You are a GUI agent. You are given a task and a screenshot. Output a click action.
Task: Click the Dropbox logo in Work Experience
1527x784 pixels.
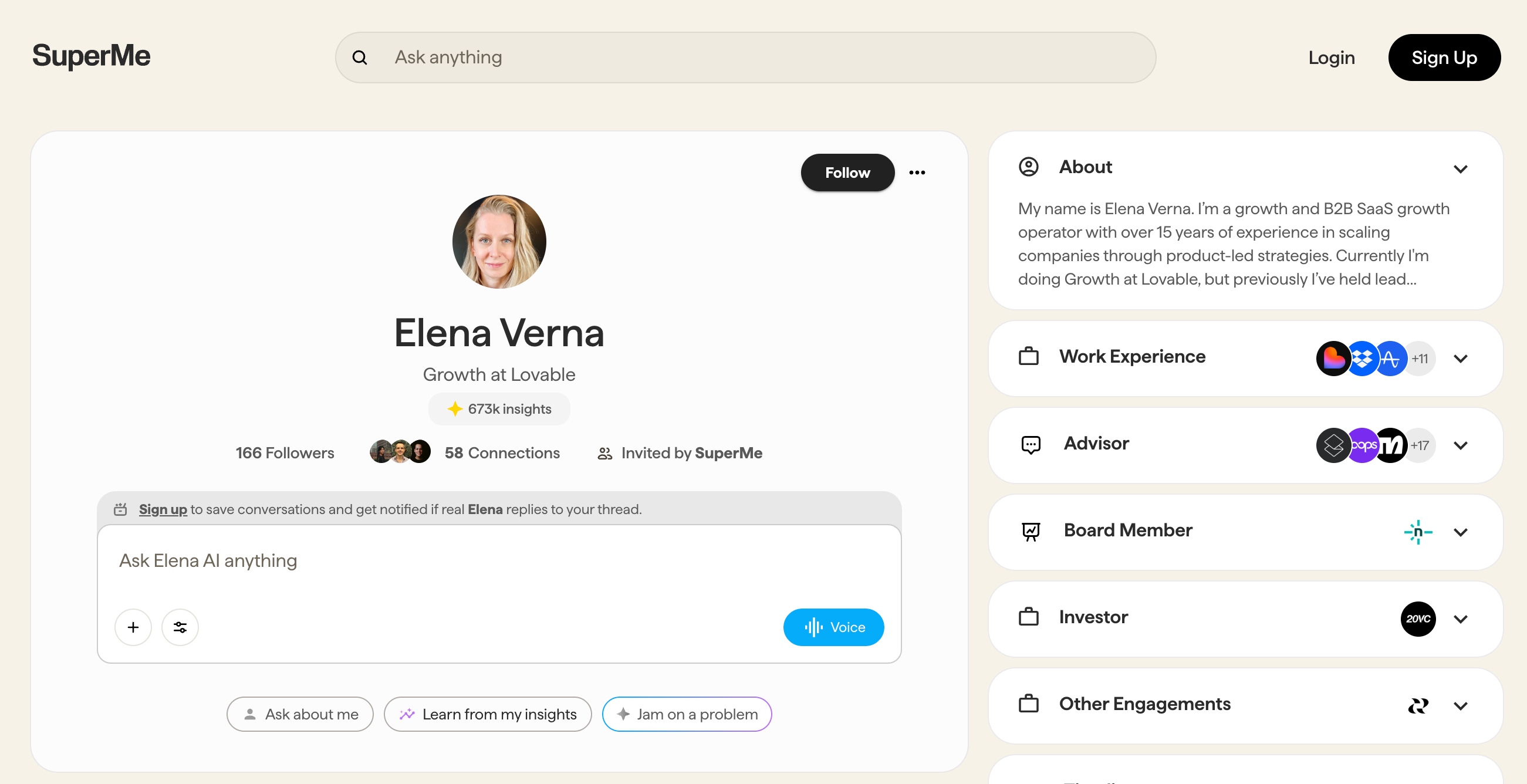[x=1362, y=359]
